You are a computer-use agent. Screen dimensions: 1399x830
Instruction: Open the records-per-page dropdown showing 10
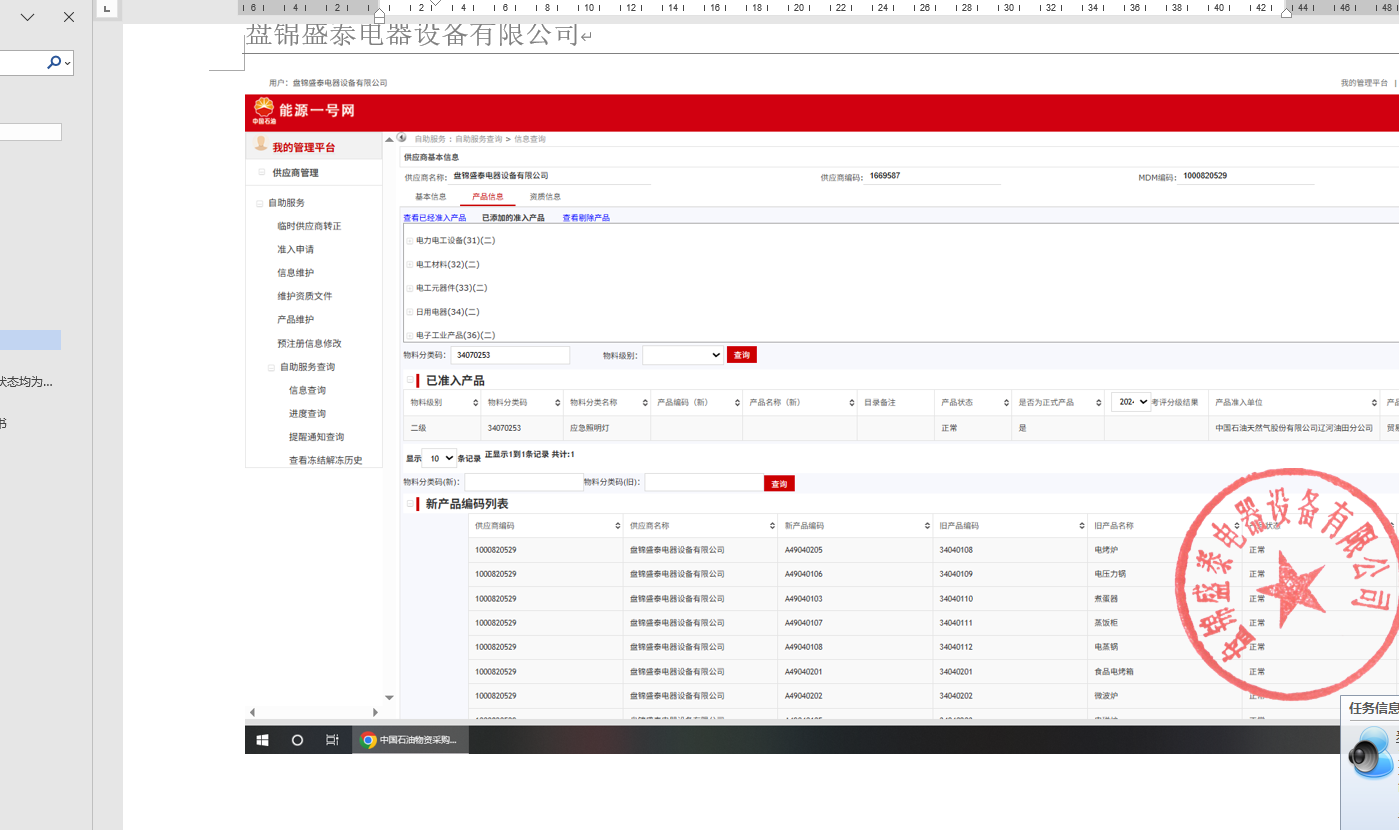point(438,458)
